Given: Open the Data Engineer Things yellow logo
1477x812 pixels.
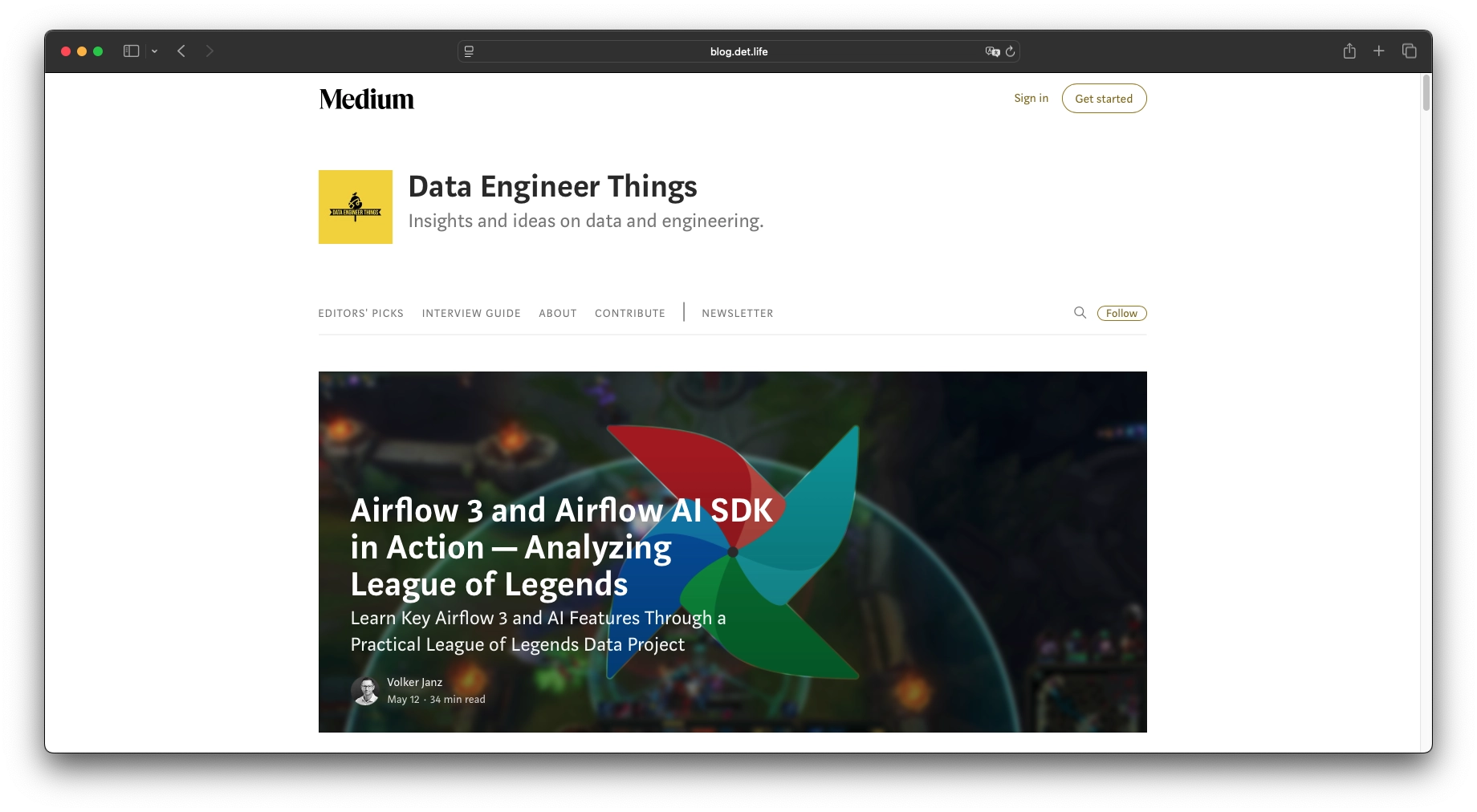Looking at the screenshot, I should (355, 207).
